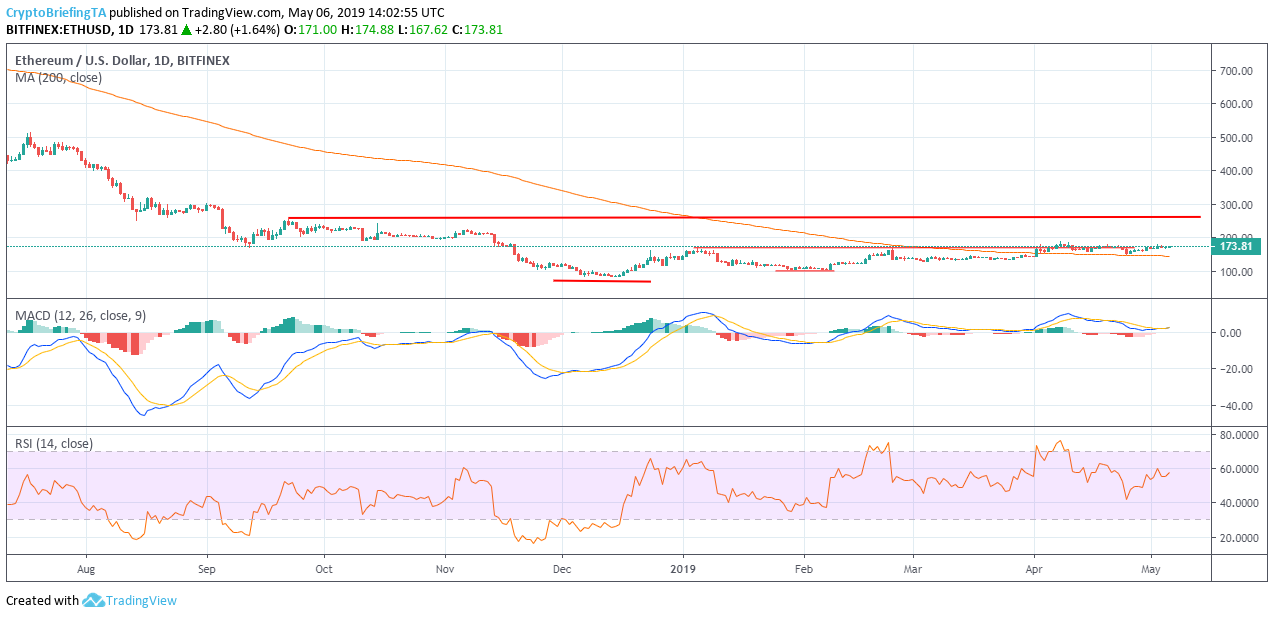
Task: Click the Oct label on time axis
Action: [323, 569]
